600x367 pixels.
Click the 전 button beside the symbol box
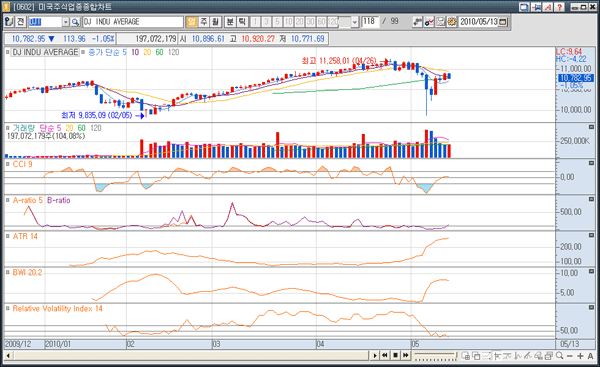pos(20,22)
